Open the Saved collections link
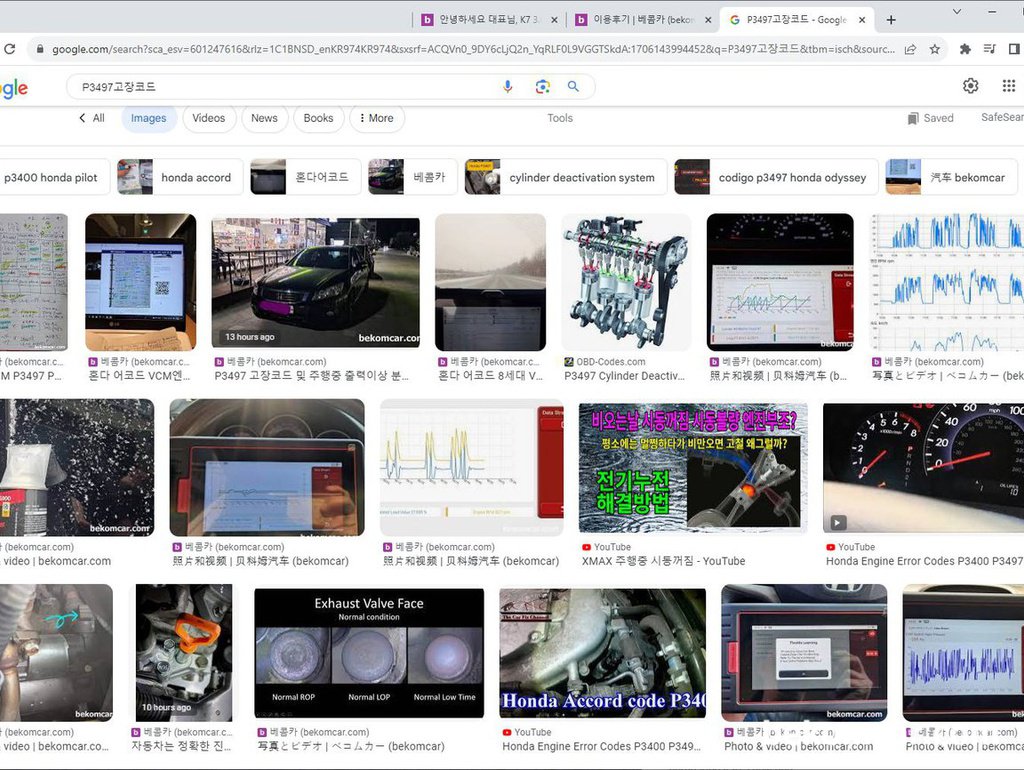Viewport: 1024px width, 770px height. [x=931, y=118]
